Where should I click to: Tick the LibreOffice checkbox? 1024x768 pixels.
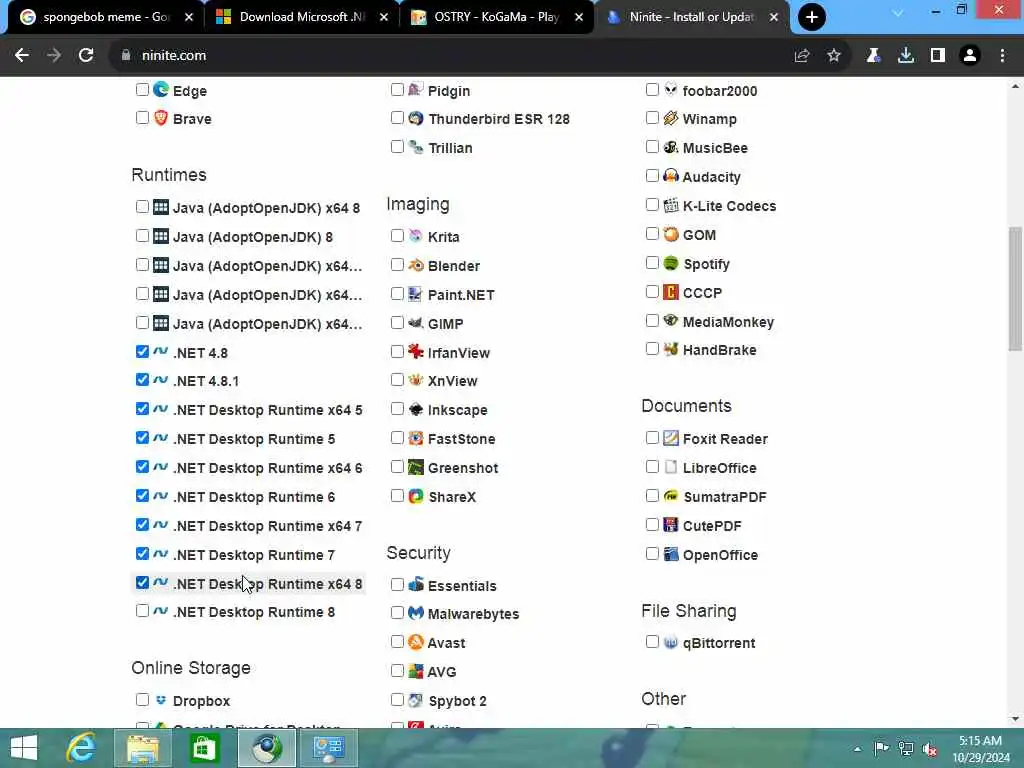click(652, 467)
